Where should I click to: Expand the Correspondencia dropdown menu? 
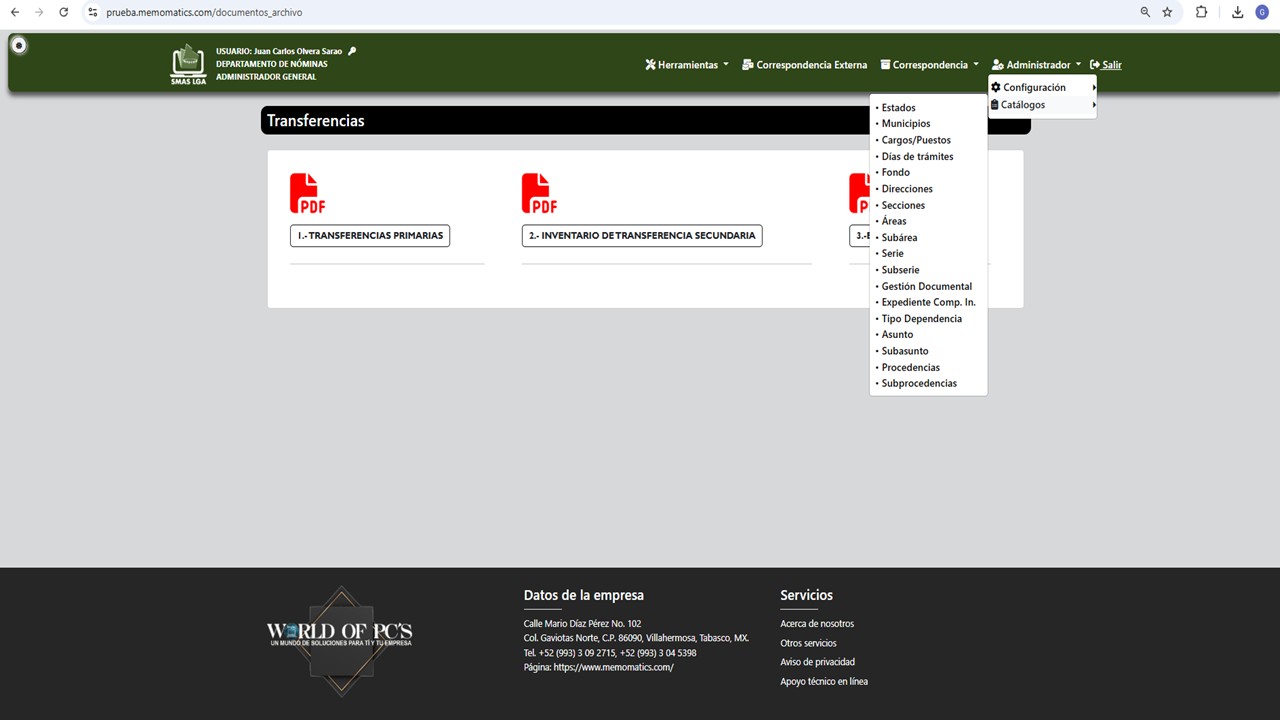click(x=930, y=65)
